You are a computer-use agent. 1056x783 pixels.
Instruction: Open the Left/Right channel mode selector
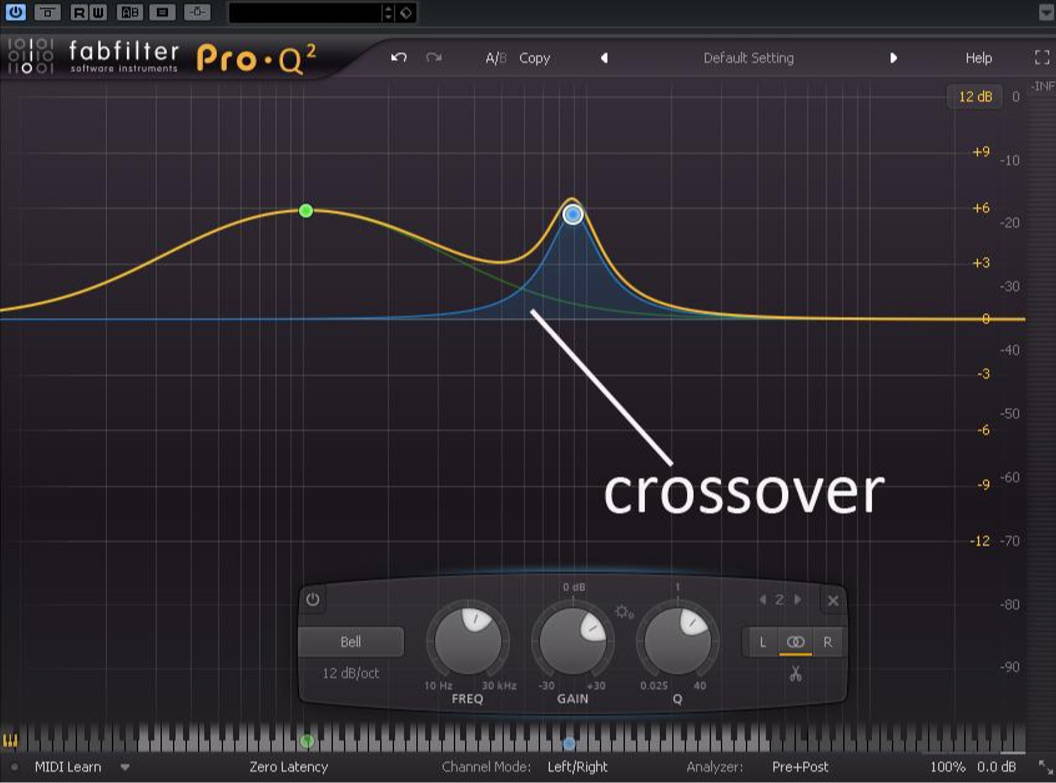pos(577,767)
